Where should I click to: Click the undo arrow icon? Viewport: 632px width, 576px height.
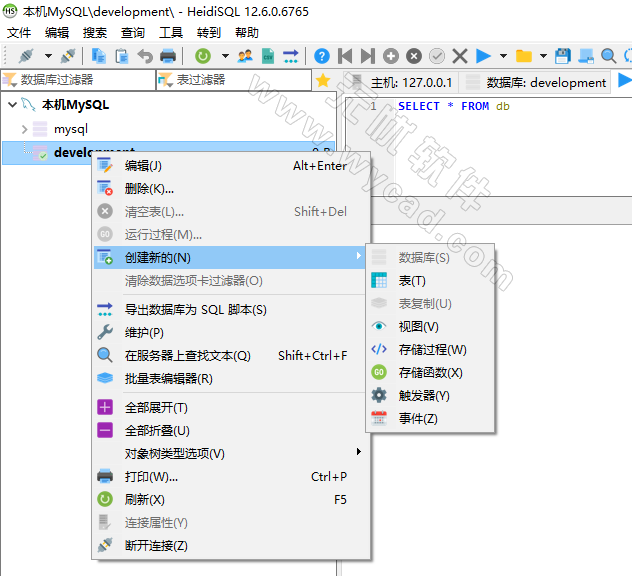click(145, 56)
